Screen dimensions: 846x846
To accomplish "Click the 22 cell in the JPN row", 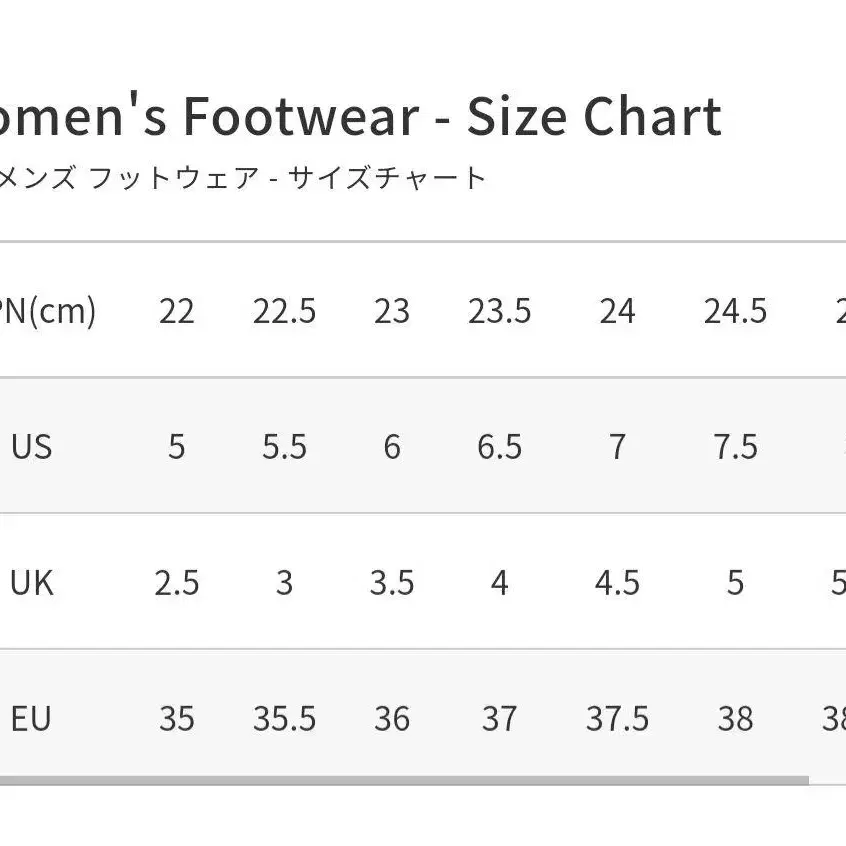I will [176, 312].
